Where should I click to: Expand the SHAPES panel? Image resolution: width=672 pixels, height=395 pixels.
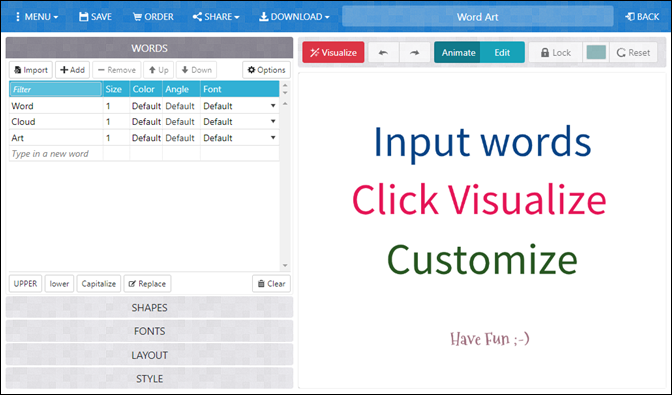(149, 308)
